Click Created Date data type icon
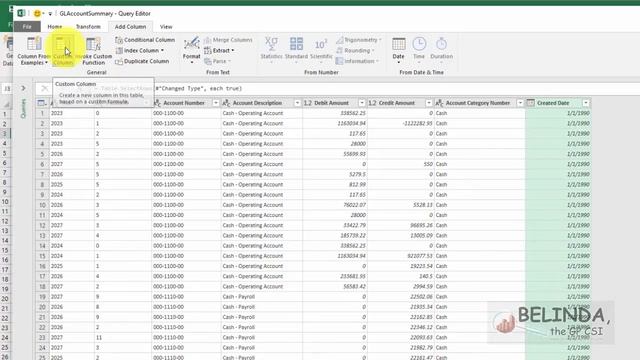Viewport: 640px width, 360px height. pos(530,103)
